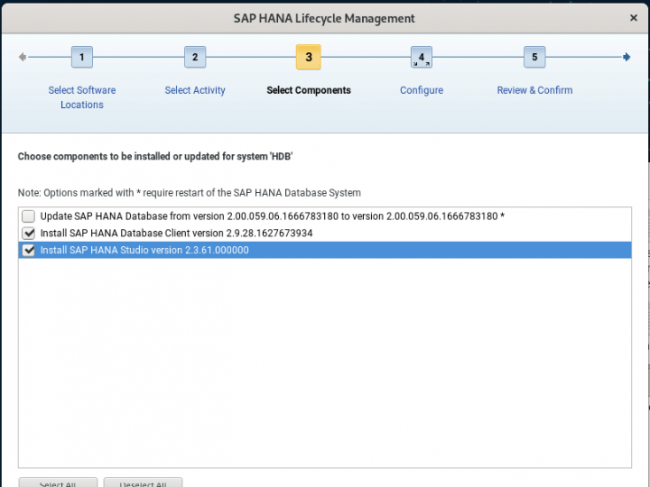650x487 pixels.
Task: Go to step 2 number box
Action: pos(195,57)
